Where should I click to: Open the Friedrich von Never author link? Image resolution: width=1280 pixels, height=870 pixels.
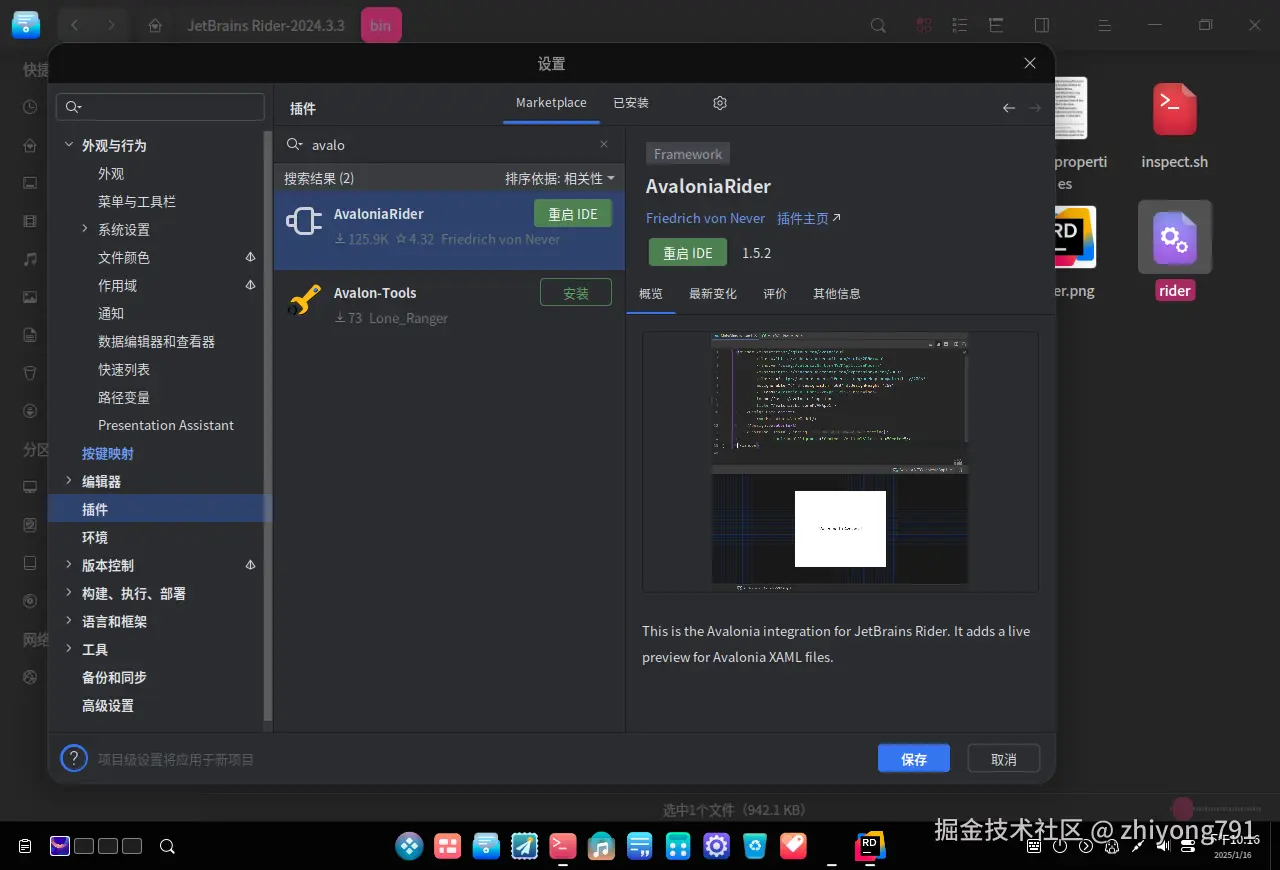pos(705,218)
